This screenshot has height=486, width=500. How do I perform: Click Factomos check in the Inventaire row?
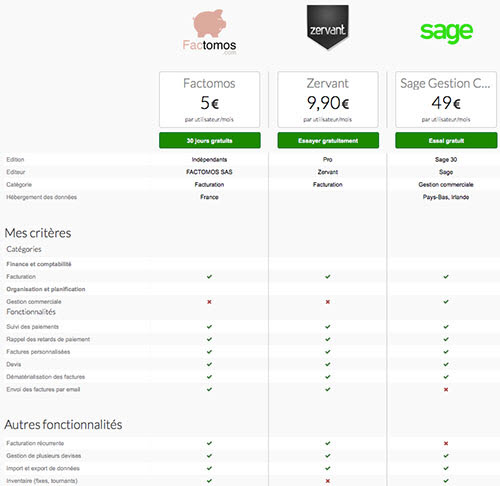click(209, 481)
